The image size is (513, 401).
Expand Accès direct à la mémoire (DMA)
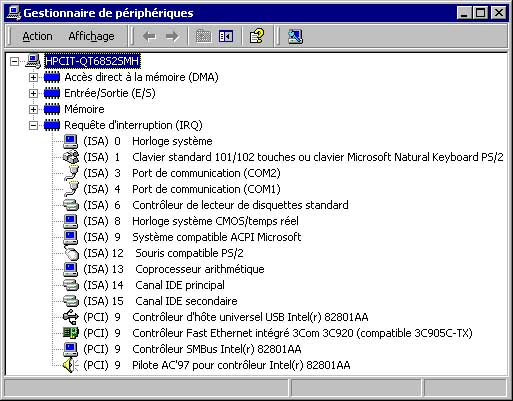coord(33,77)
